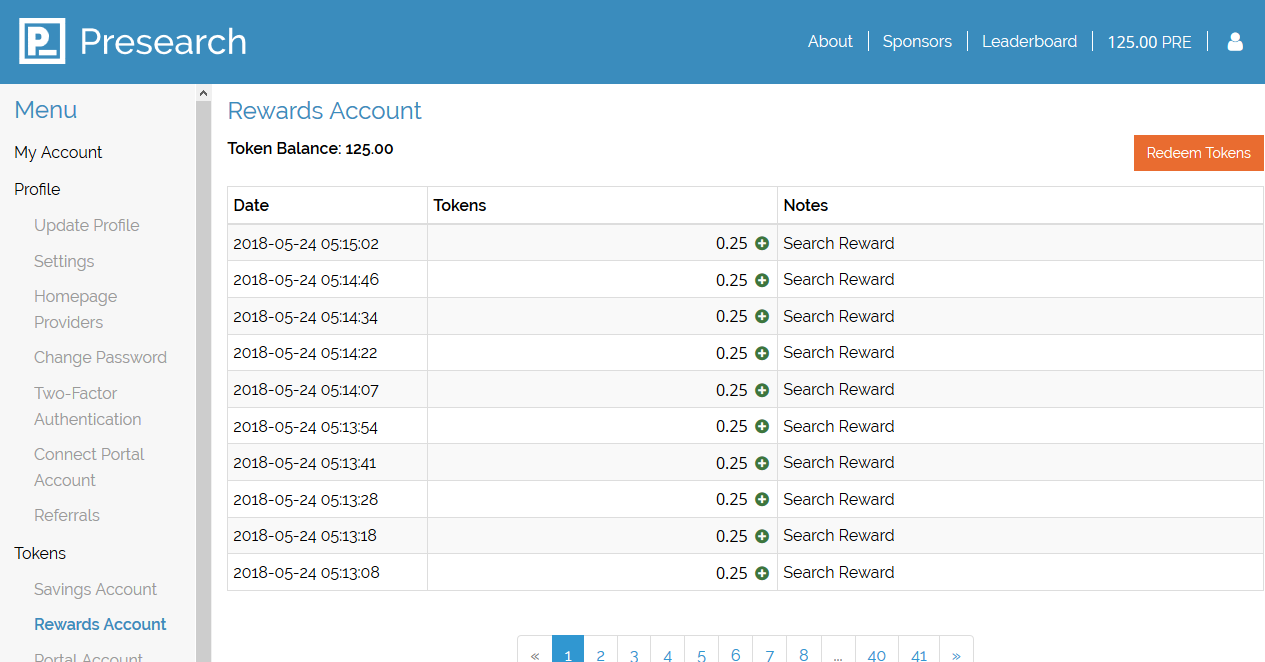This screenshot has width=1265, height=662.
Task: Go to previous page with « arrow
Action: pos(535,654)
